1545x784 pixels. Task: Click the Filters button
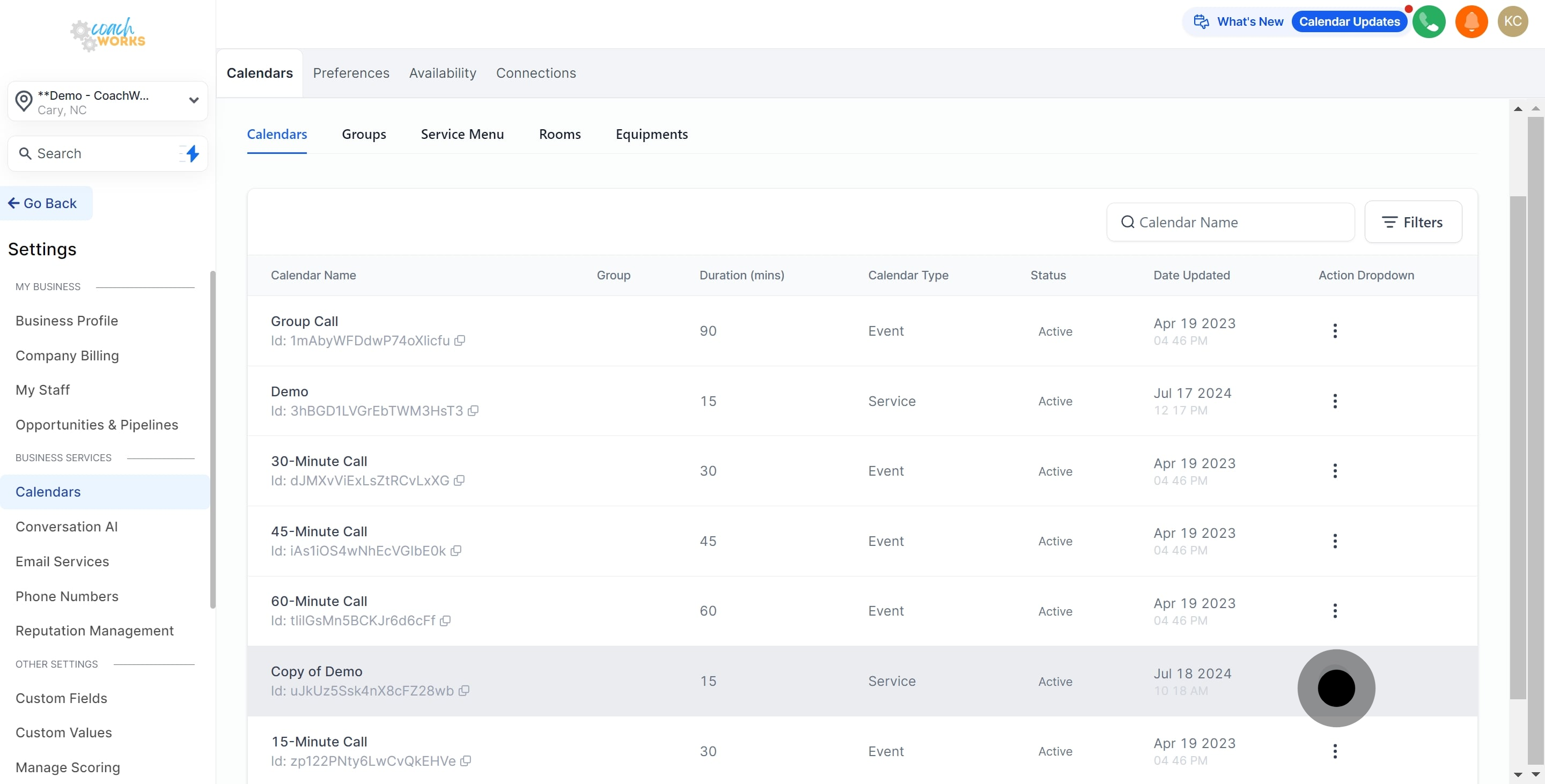coord(1412,223)
